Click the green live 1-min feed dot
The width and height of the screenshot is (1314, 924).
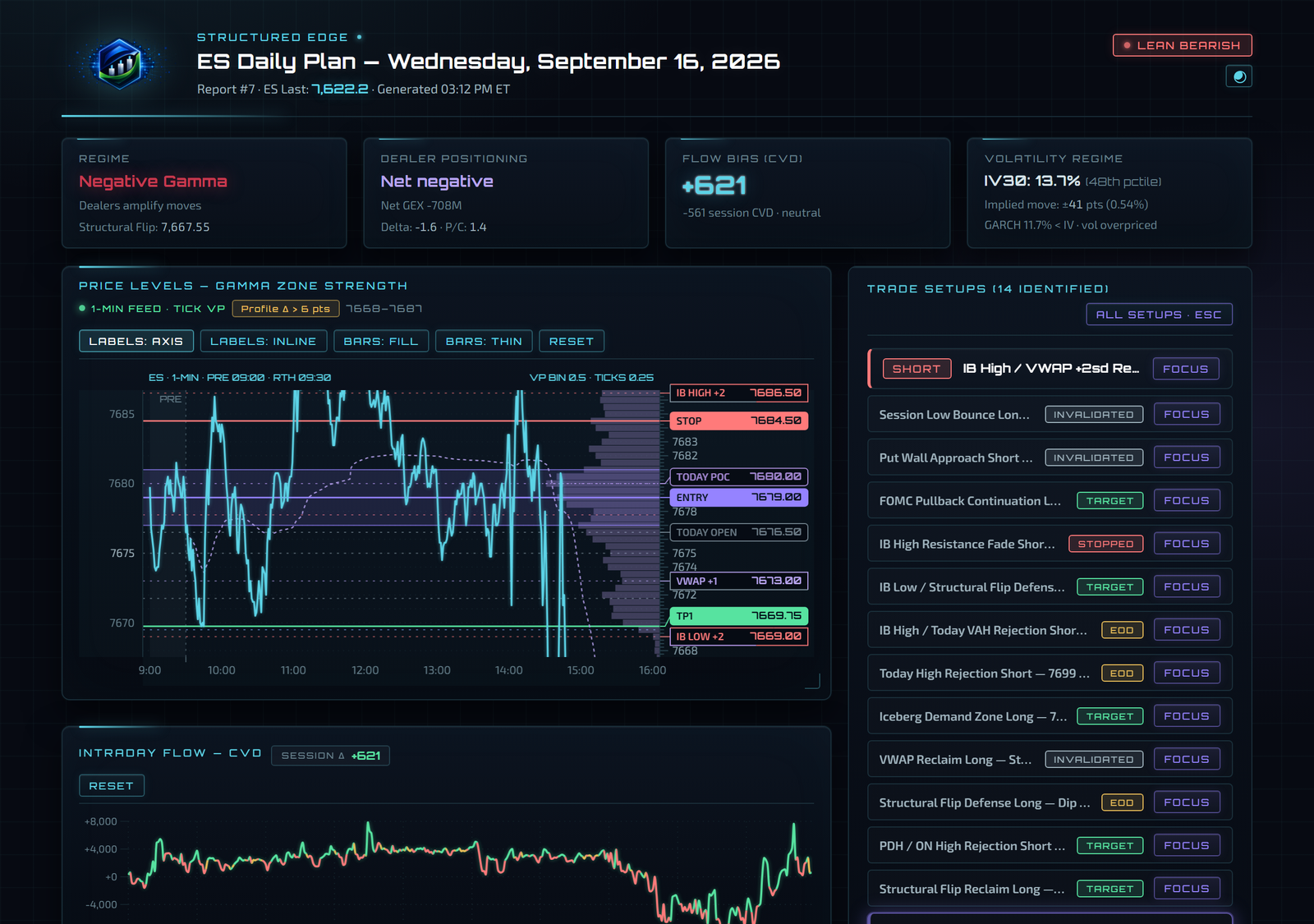pos(82,309)
